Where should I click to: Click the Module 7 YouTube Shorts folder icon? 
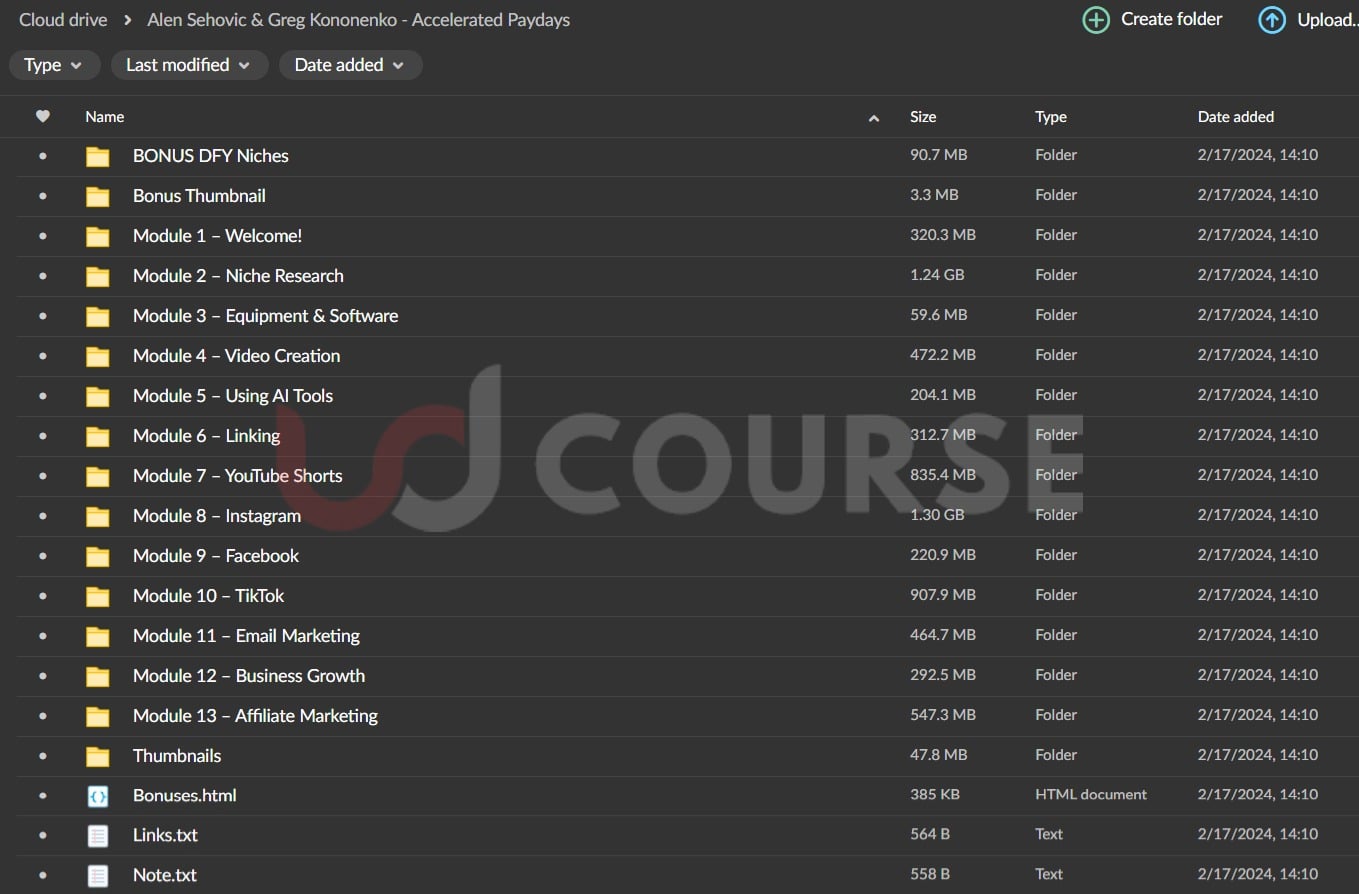97,476
